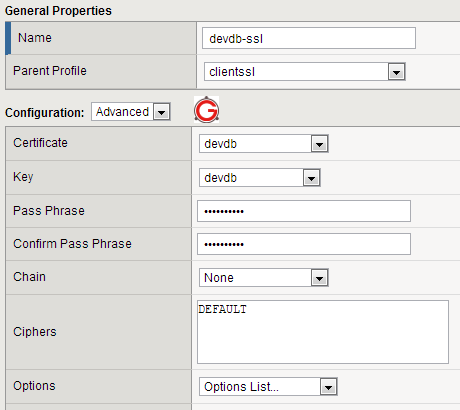Click the General Properties heading
460x410 pixels.
(x=58, y=11)
